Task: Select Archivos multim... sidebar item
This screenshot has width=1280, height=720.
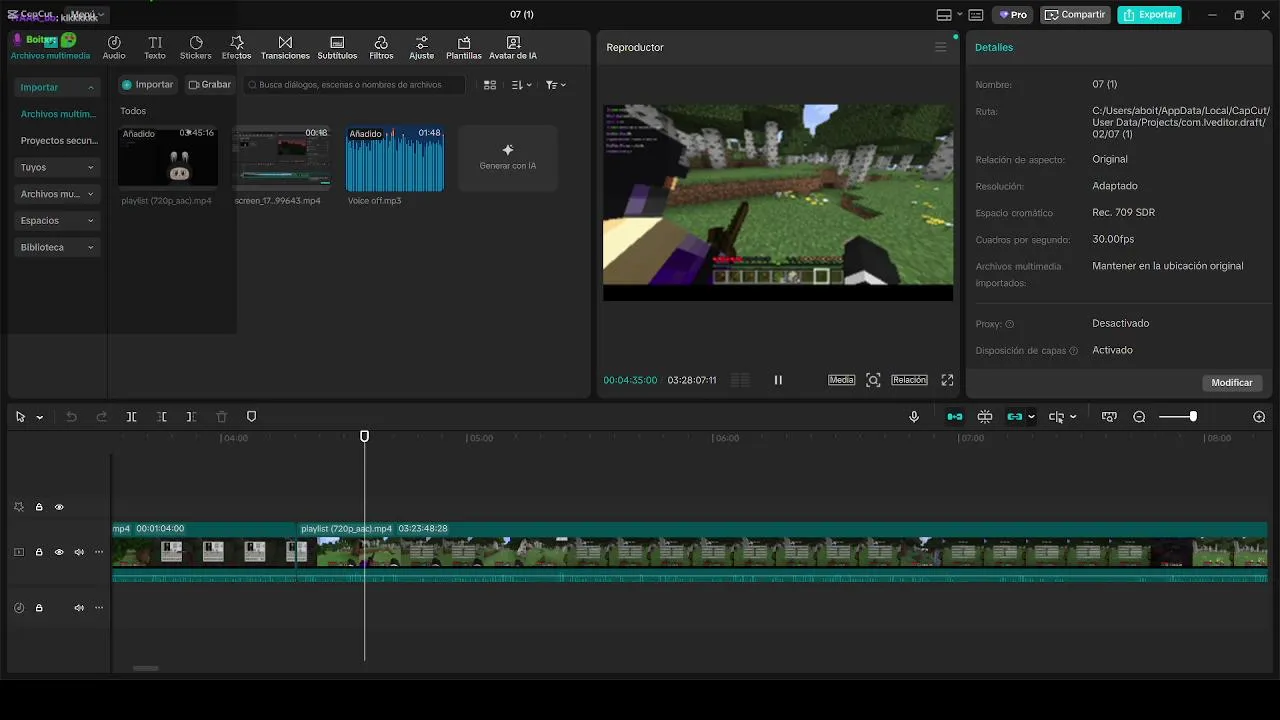Action: click(x=59, y=114)
